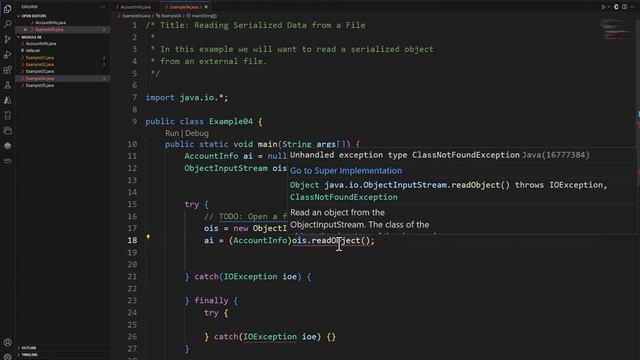Open Explorer views and more actions ellipsis
The height and width of the screenshot is (360, 640).
tap(102, 7)
